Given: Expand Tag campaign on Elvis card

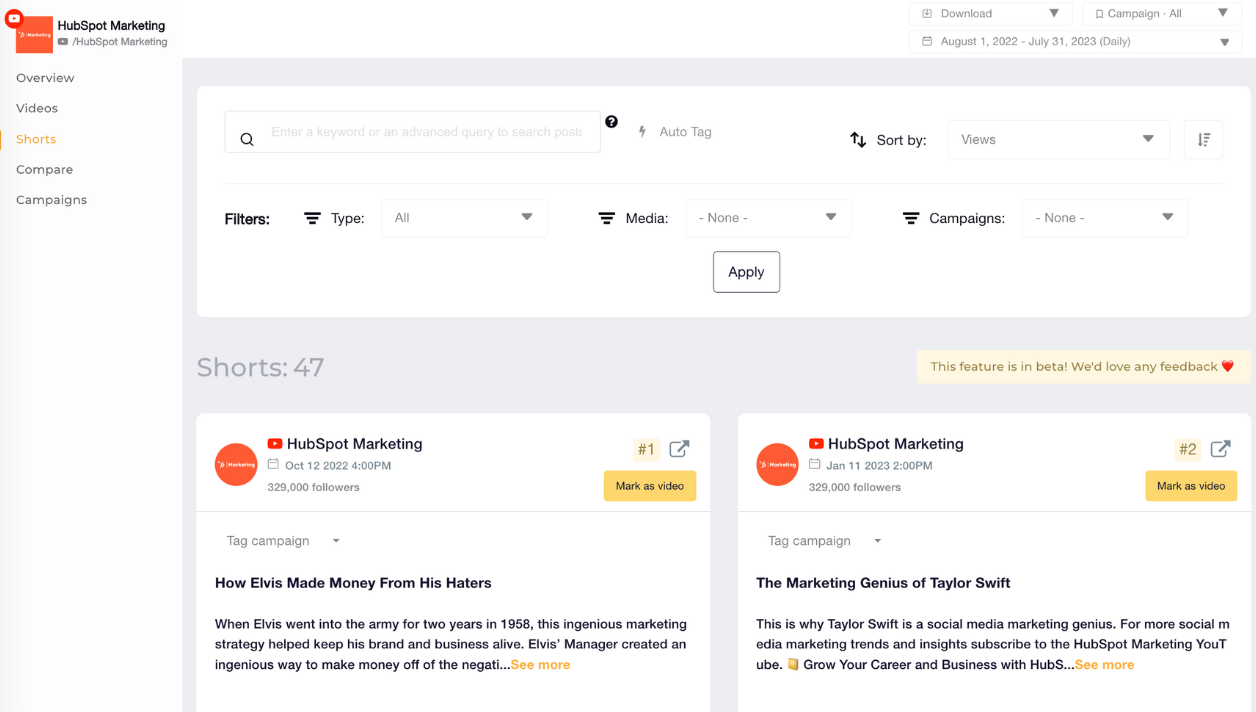Looking at the screenshot, I should [x=284, y=541].
